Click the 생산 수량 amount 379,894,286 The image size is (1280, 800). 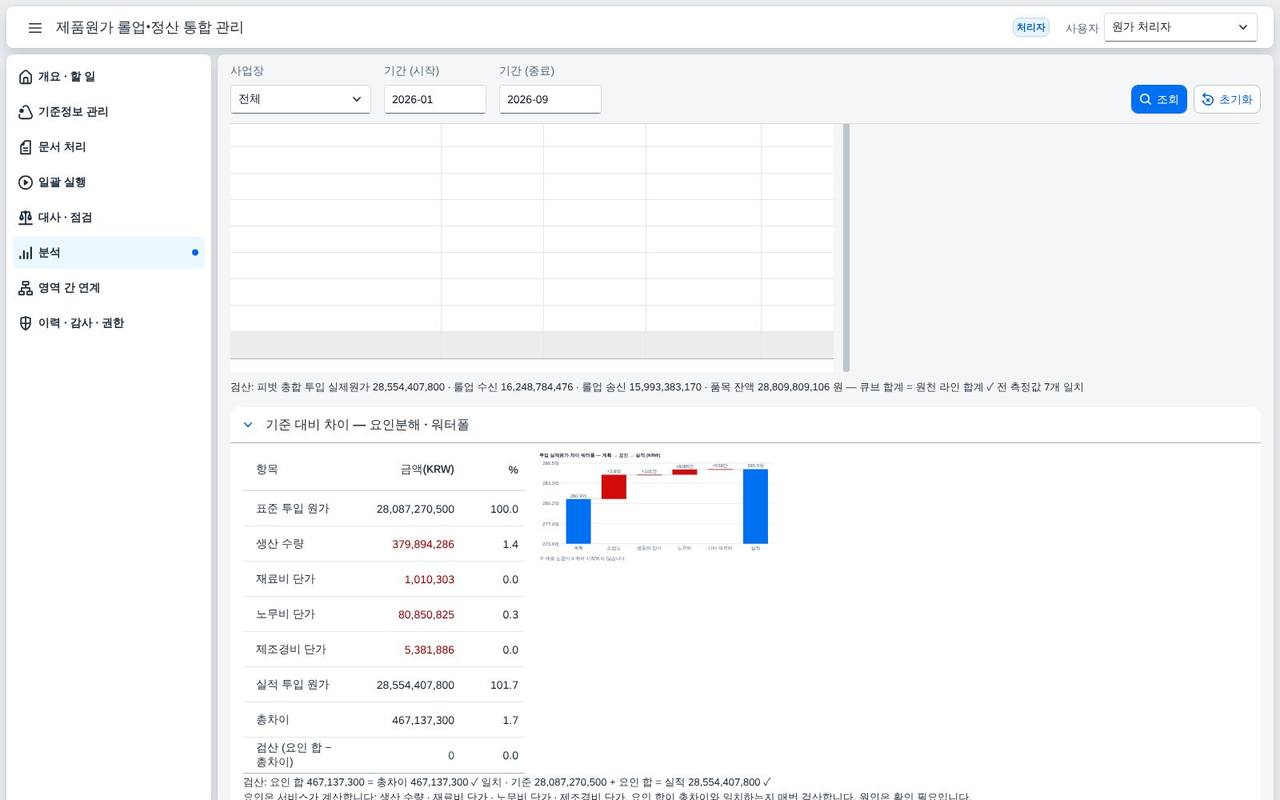[415, 544]
